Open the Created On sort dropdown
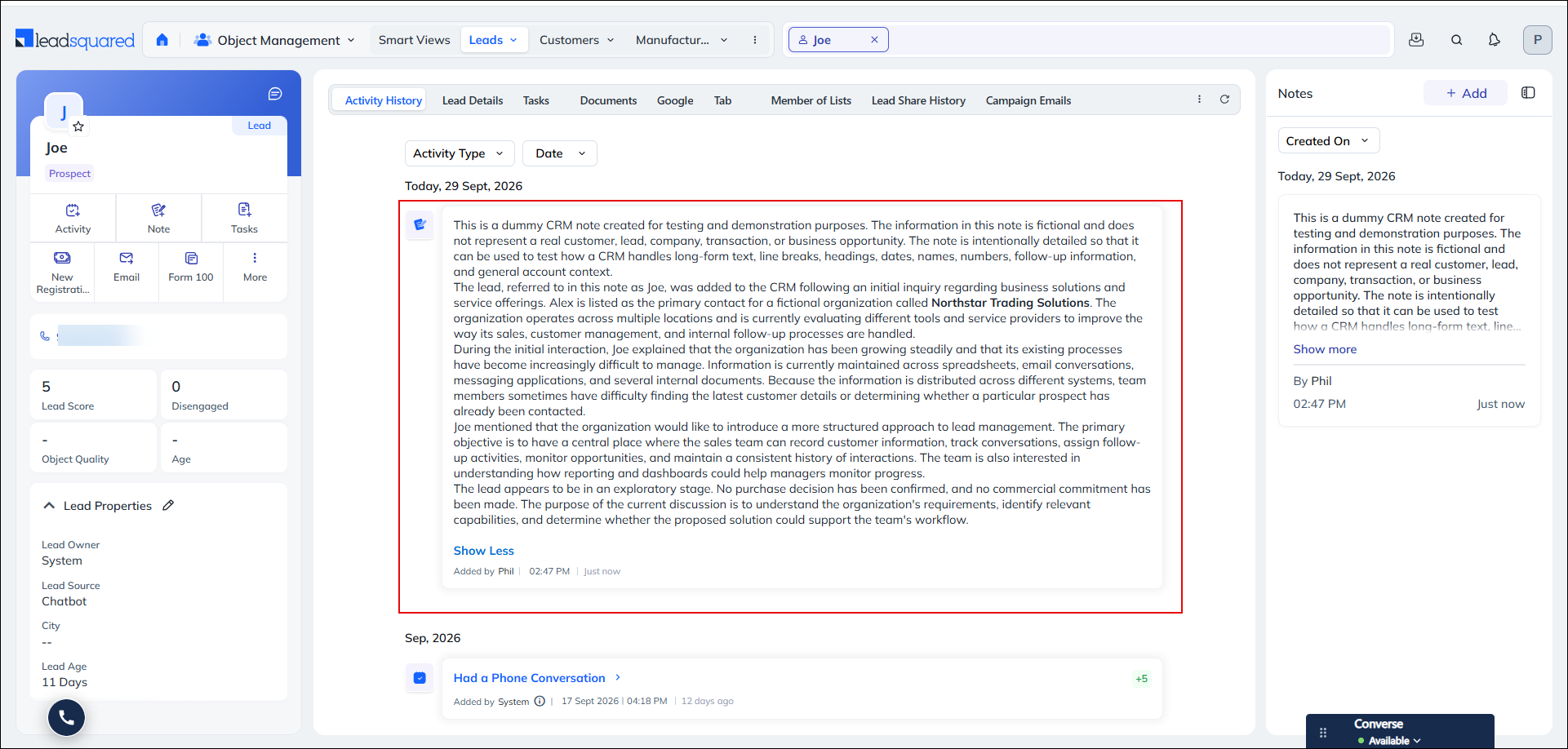The image size is (1568, 749). pyautogui.click(x=1329, y=141)
